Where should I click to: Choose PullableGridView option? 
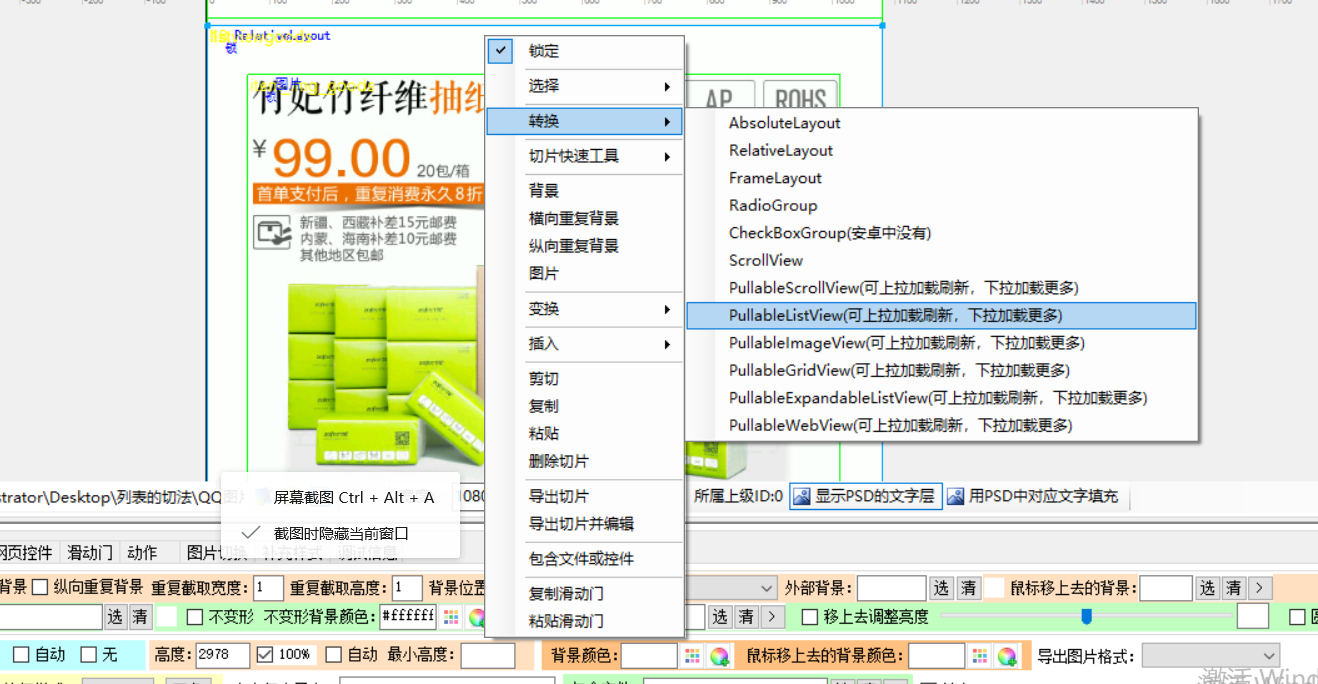click(941, 370)
